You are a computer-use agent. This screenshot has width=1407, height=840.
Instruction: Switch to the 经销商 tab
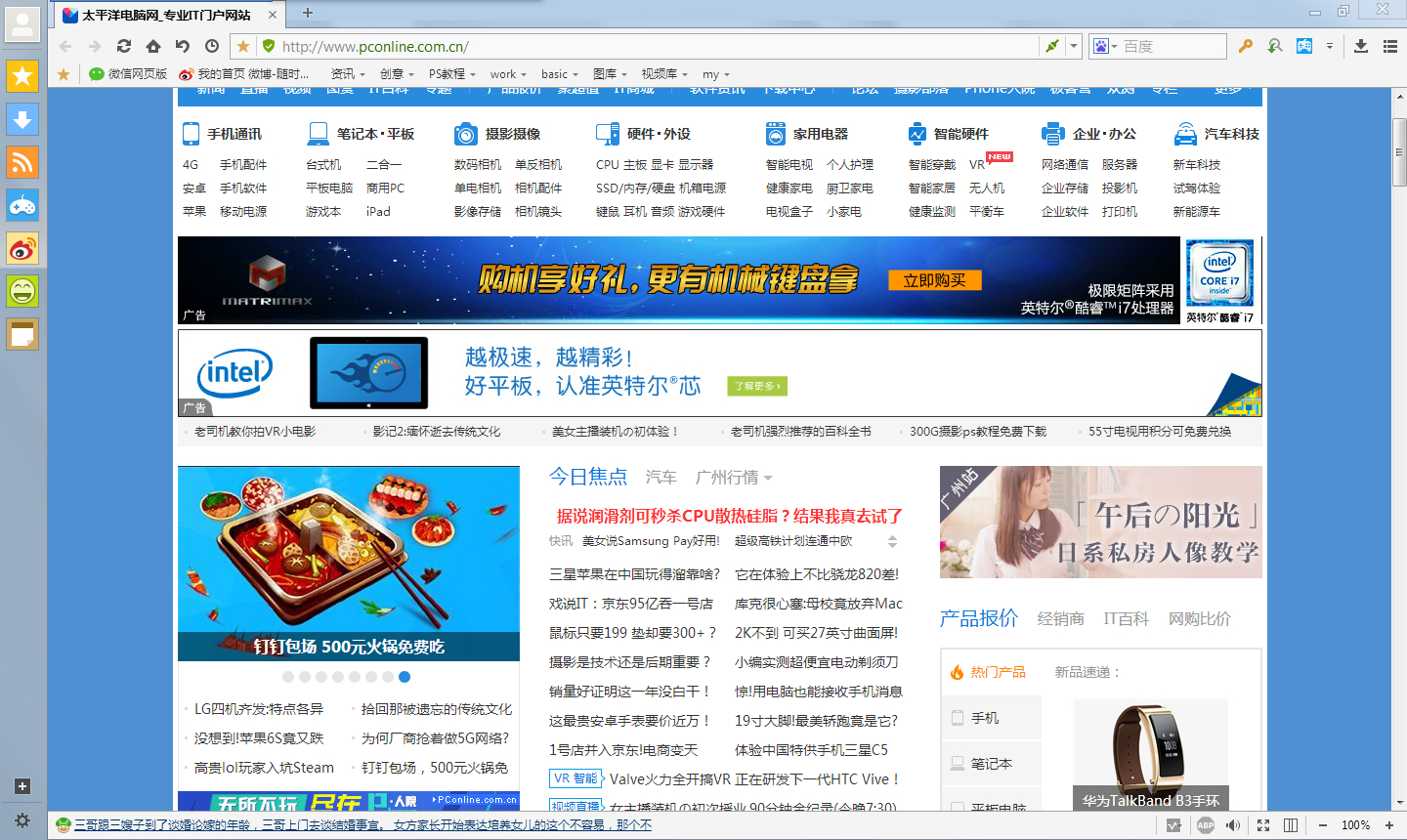coord(1061,619)
